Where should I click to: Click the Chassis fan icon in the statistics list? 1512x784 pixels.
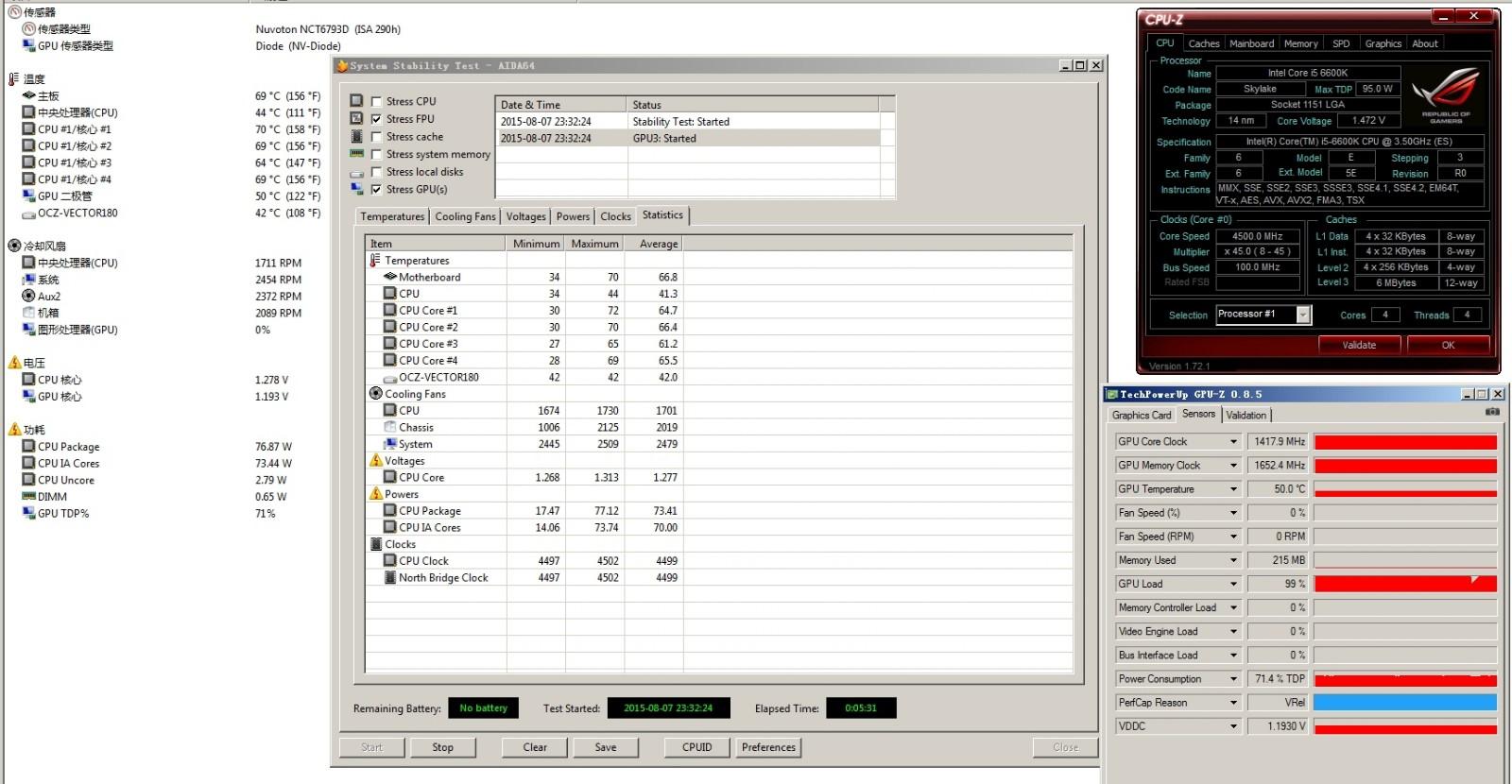390,428
